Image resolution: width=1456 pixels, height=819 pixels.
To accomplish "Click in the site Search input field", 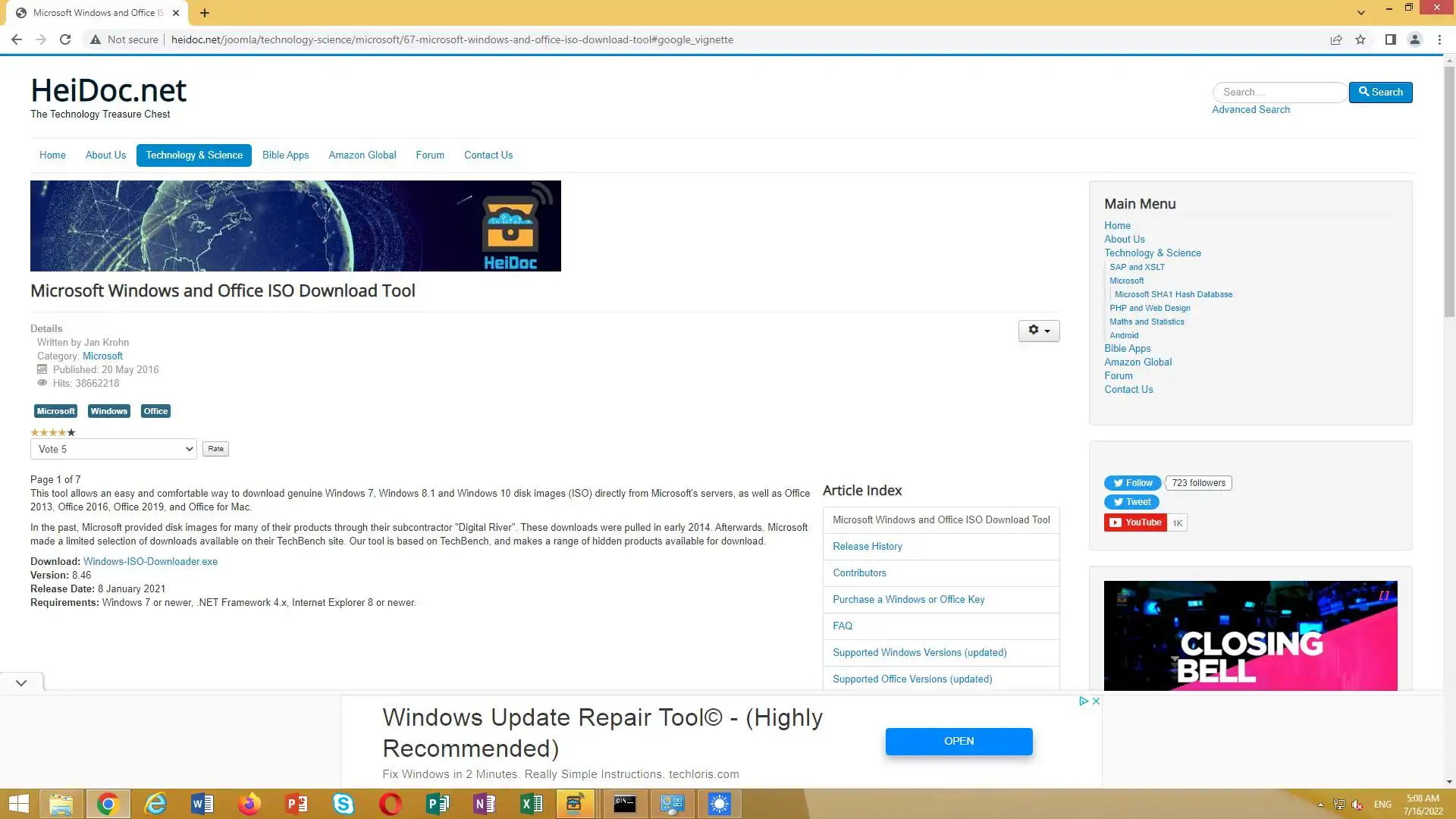I will click(1280, 92).
